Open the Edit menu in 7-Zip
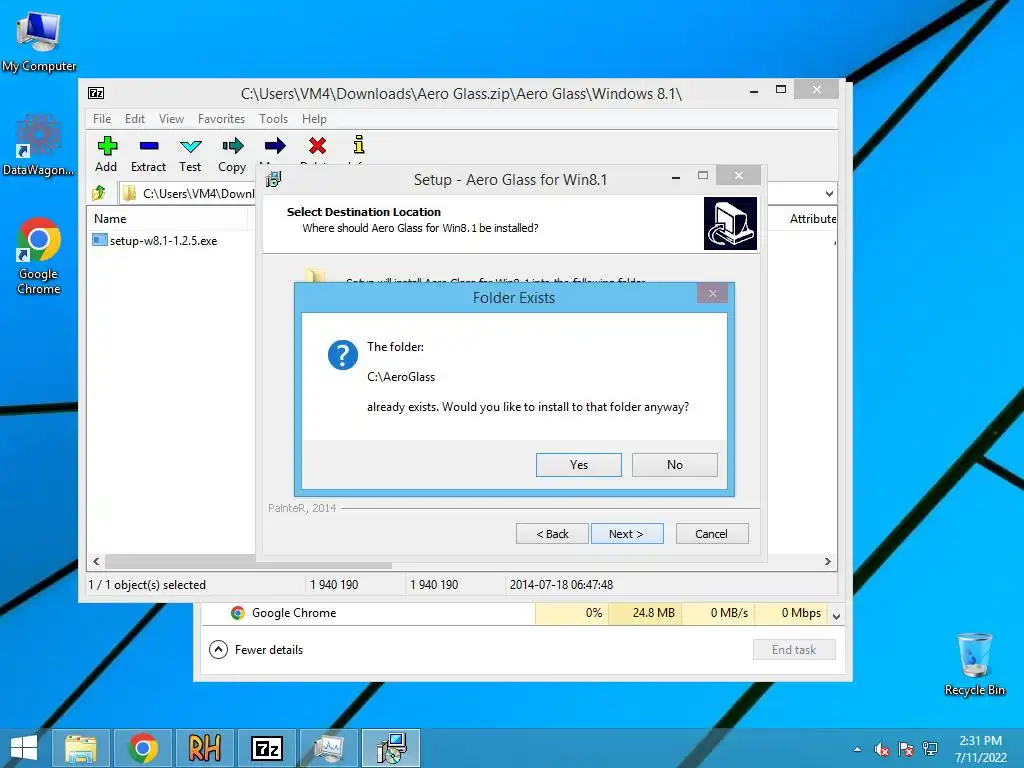 coord(135,119)
